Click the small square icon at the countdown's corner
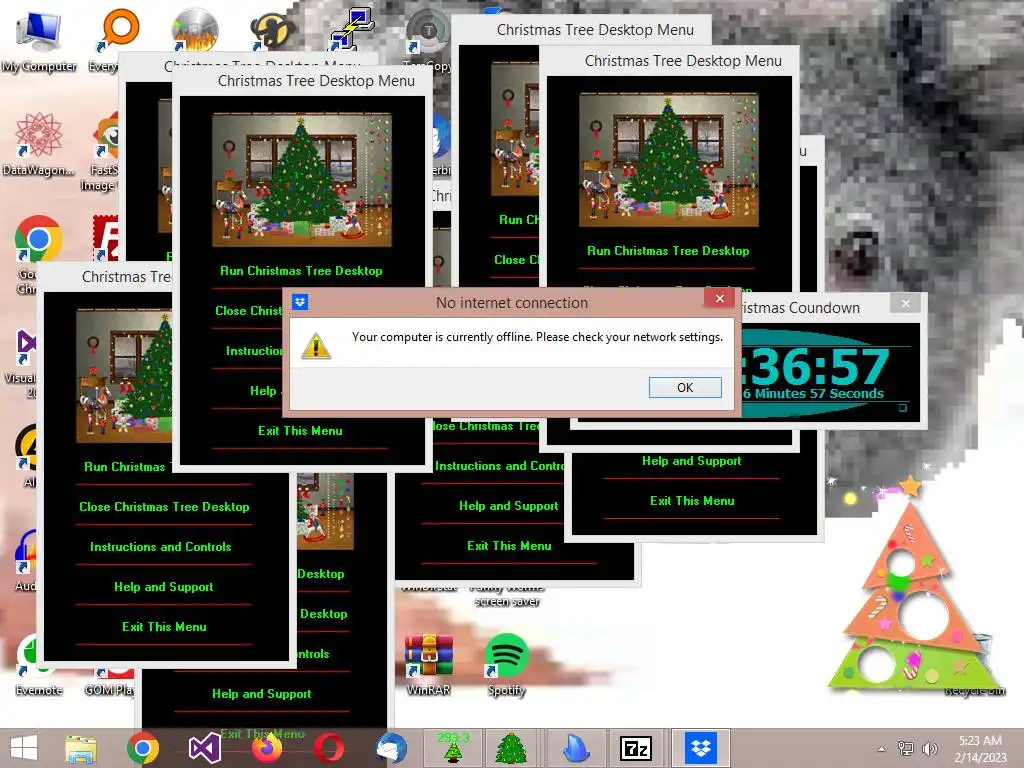The image size is (1024, 768). click(903, 408)
